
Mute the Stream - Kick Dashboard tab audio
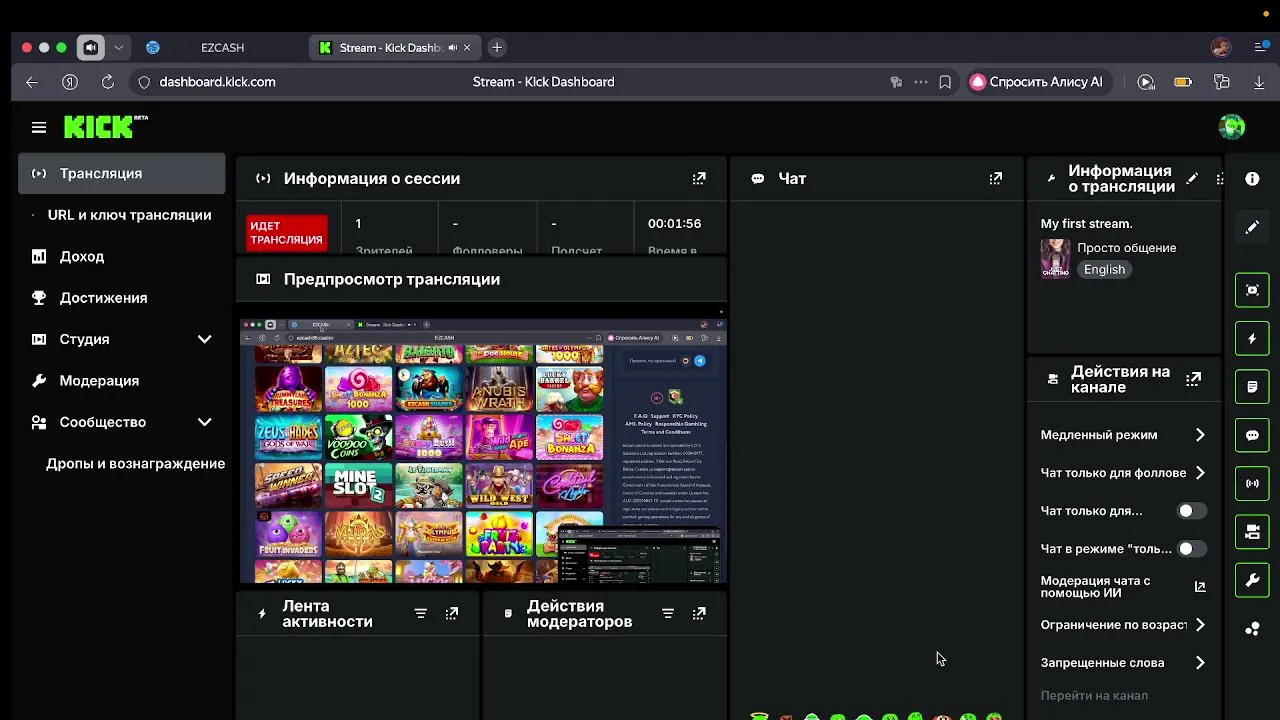point(452,47)
